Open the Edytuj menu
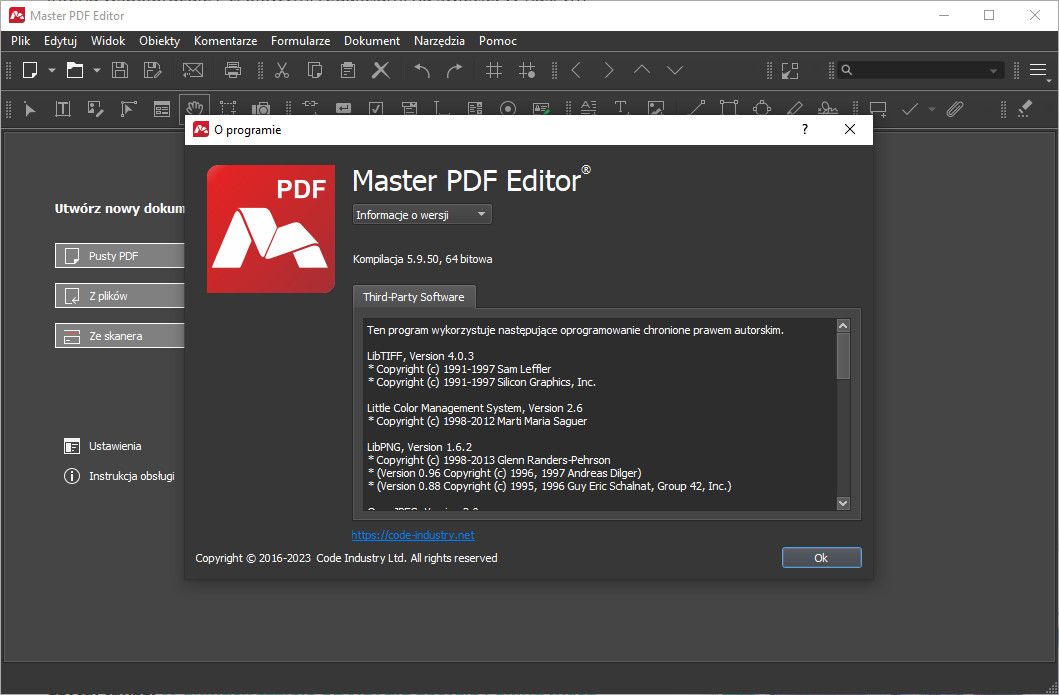 pyautogui.click(x=60, y=41)
